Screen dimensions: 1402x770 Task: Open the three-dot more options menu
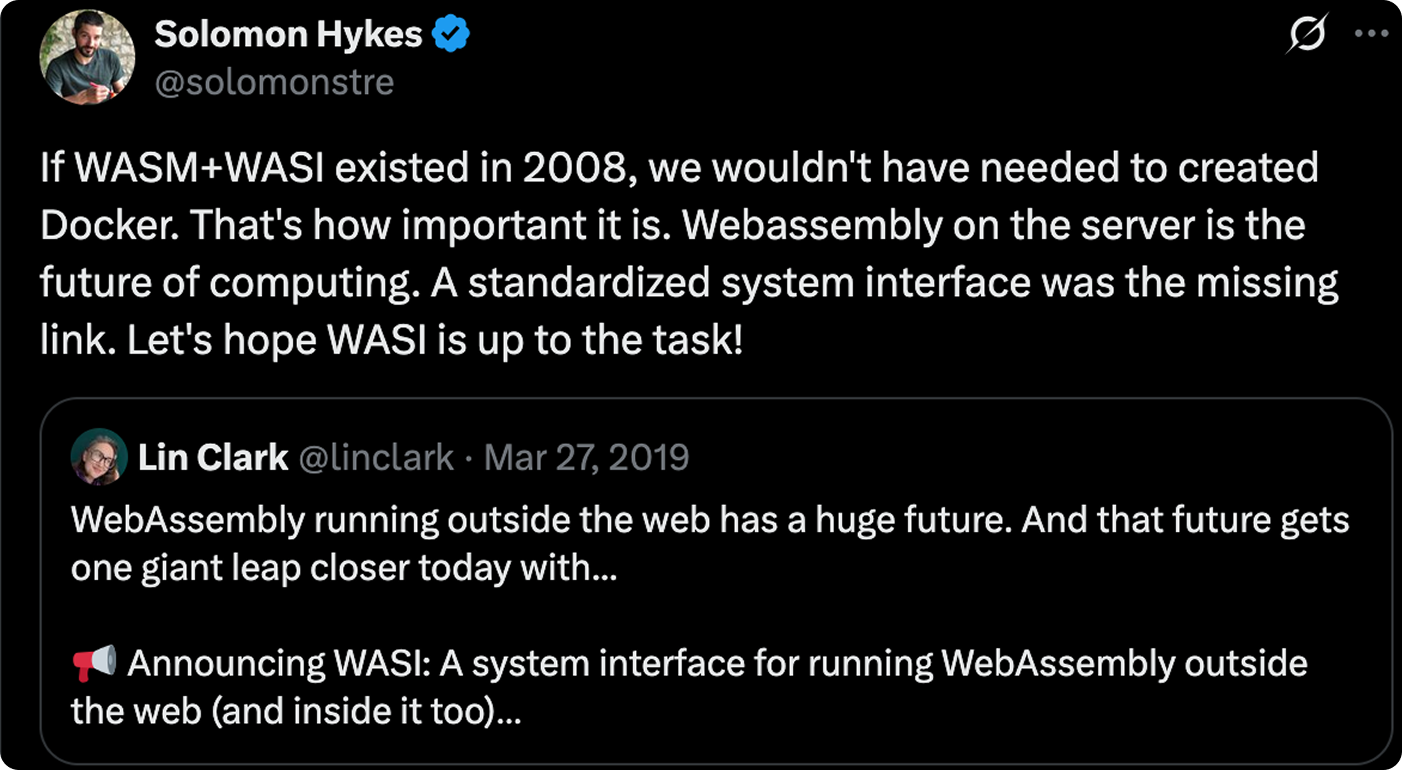pos(1370,33)
